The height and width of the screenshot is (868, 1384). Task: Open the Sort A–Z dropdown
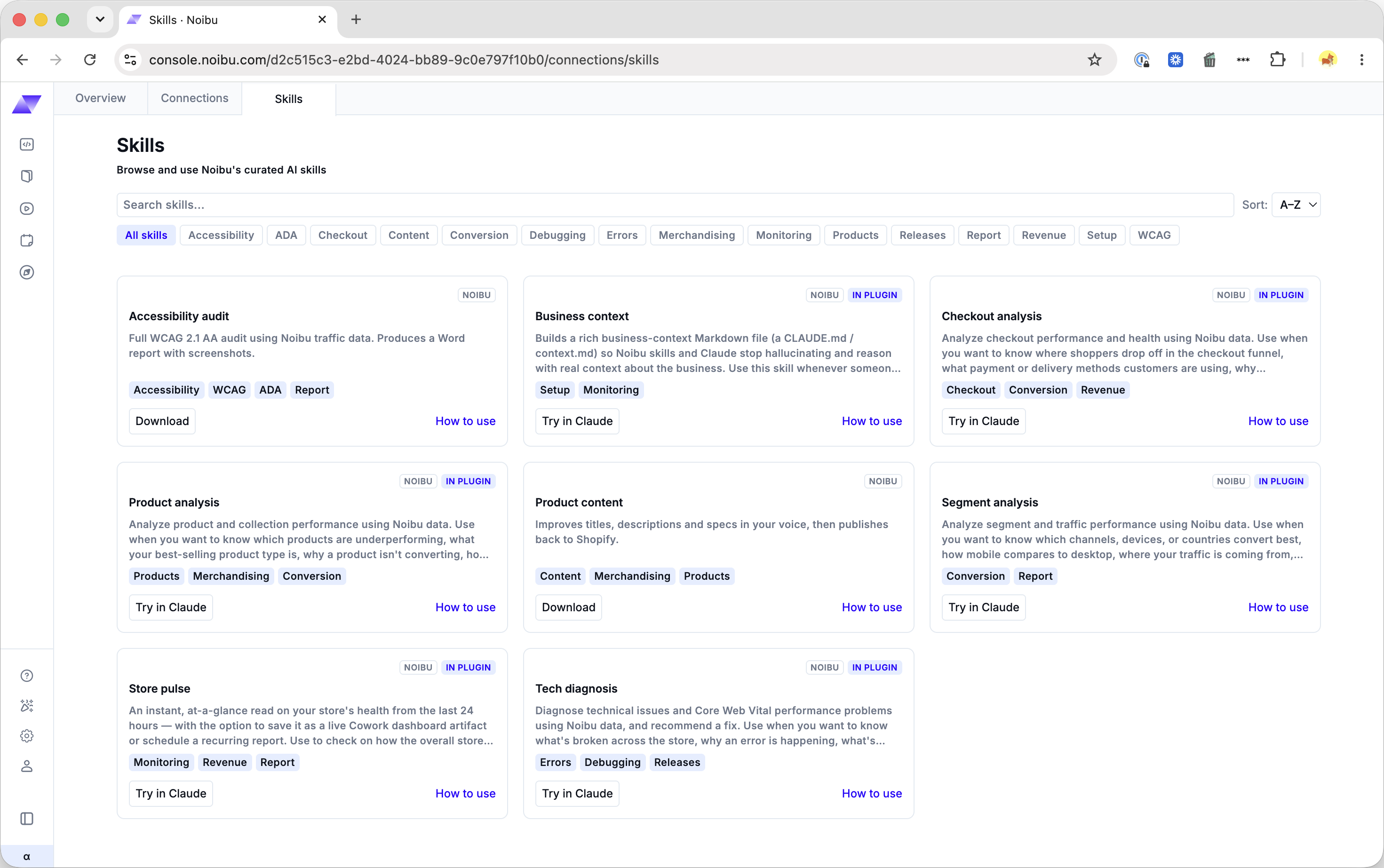(x=1296, y=205)
